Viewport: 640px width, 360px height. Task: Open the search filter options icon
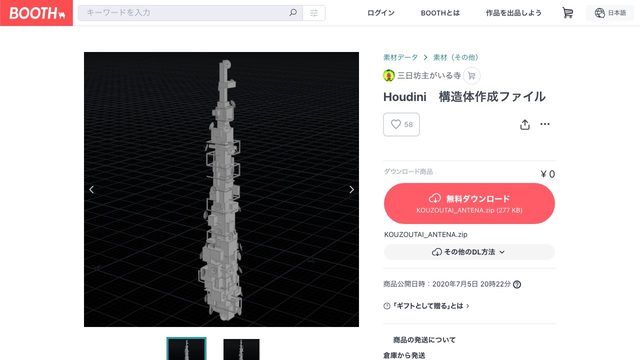point(314,13)
